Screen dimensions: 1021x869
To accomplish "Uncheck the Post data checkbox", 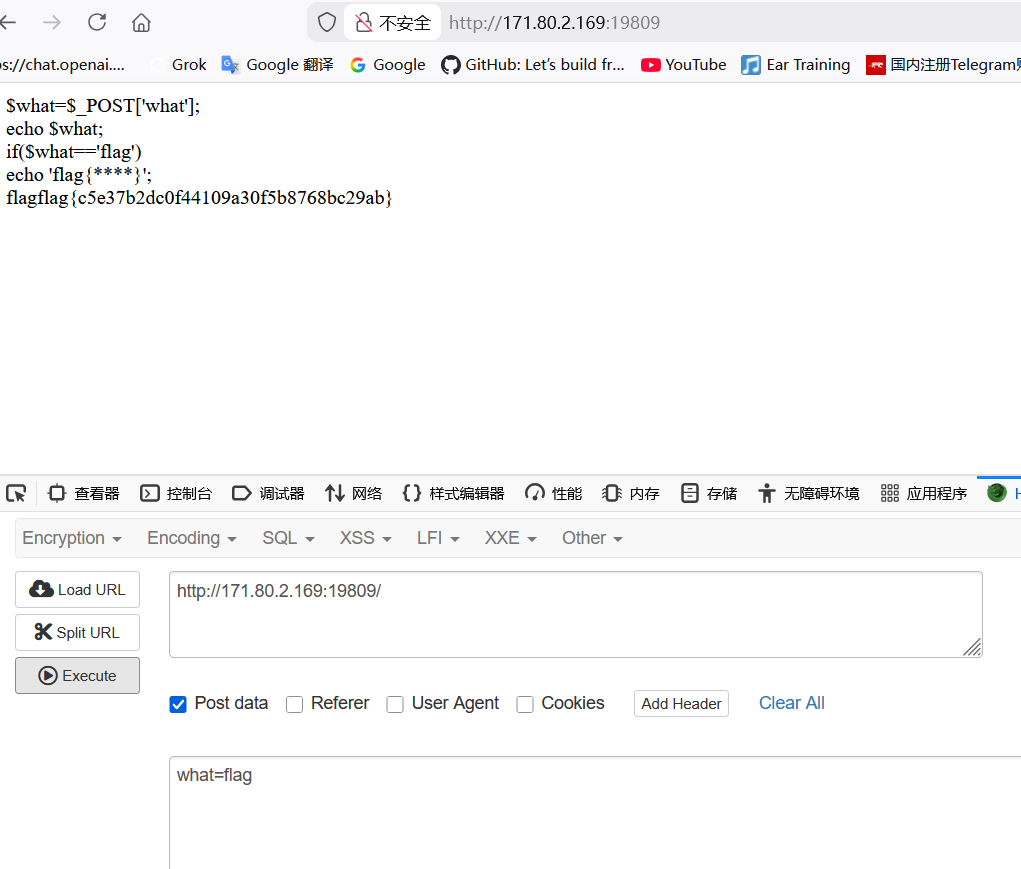I will point(177,704).
